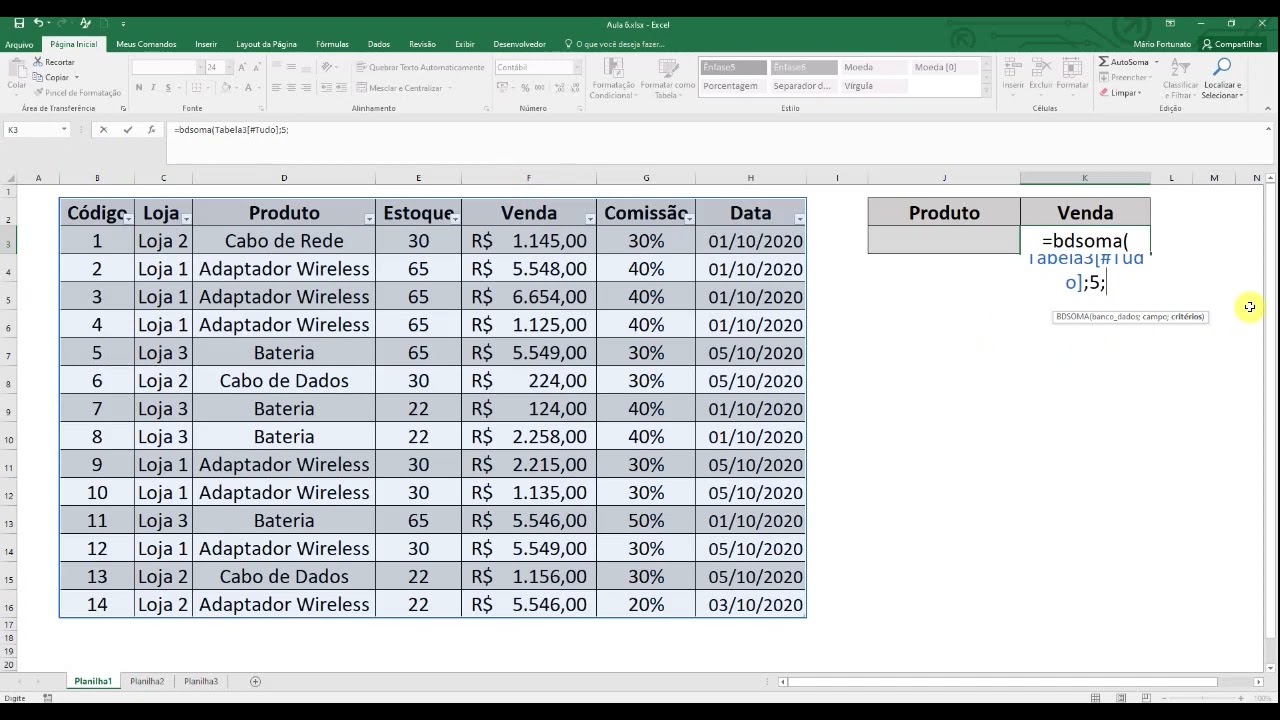
Task: Copy selection with Copiar
Action: (x=51, y=77)
